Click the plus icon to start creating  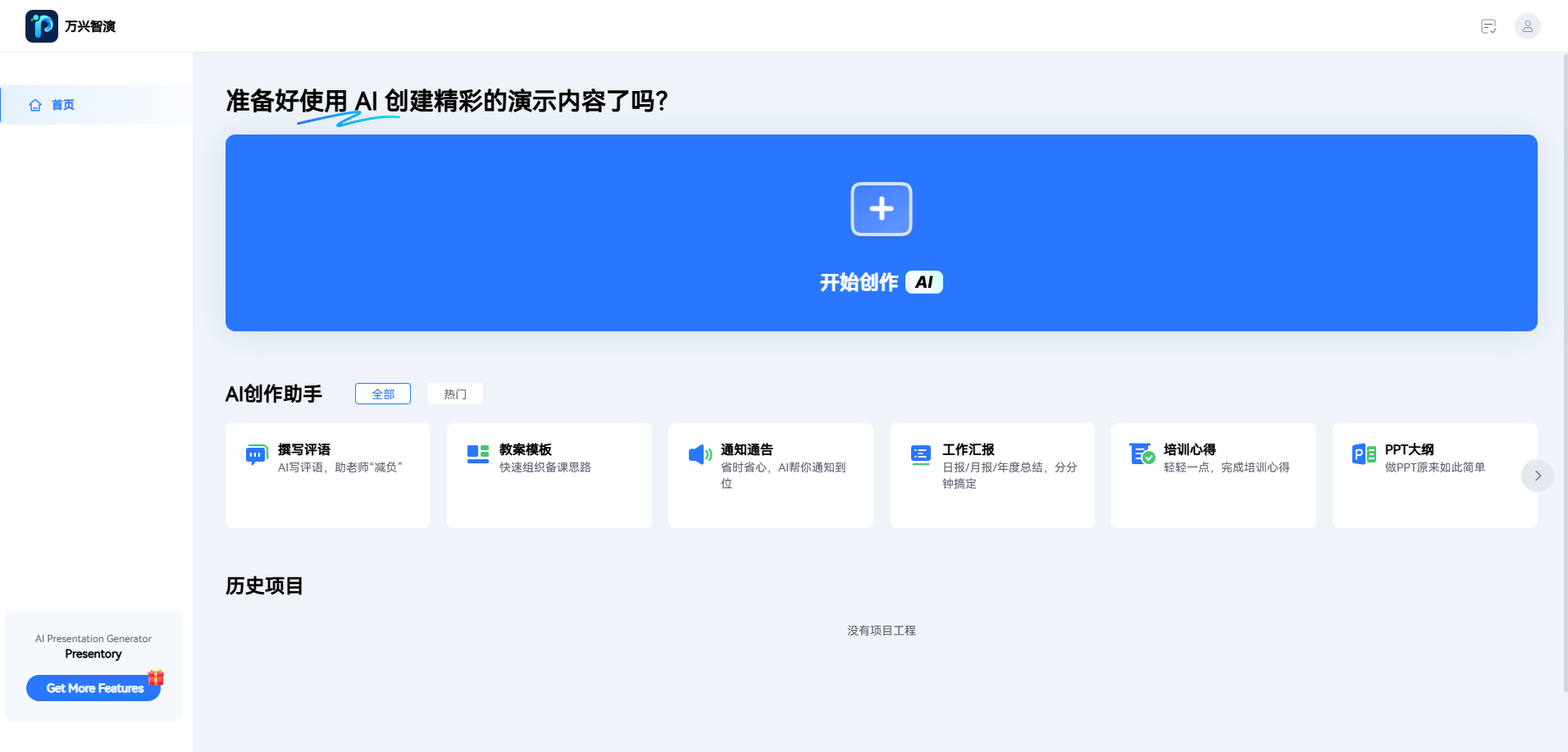pos(881,209)
